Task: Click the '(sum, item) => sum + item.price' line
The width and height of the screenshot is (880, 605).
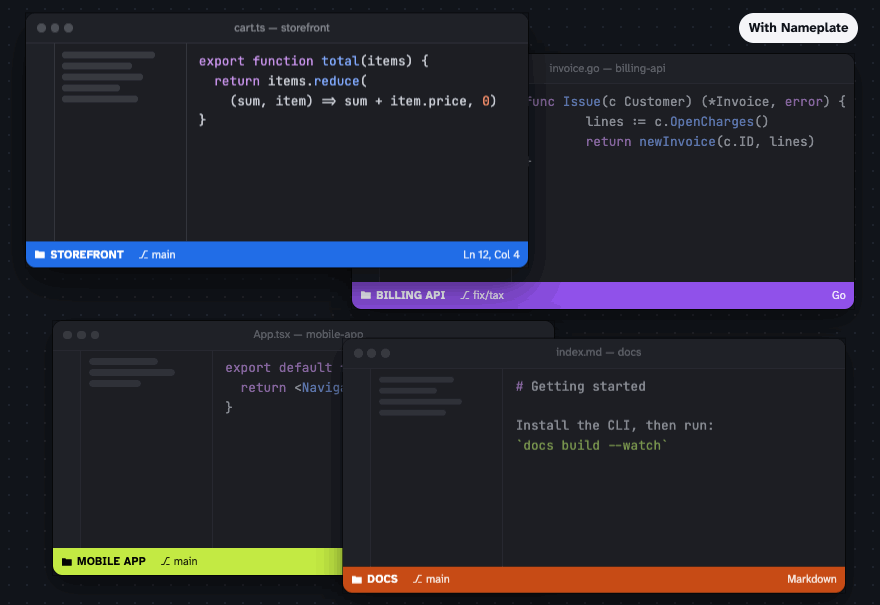Action: click(x=364, y=101)
